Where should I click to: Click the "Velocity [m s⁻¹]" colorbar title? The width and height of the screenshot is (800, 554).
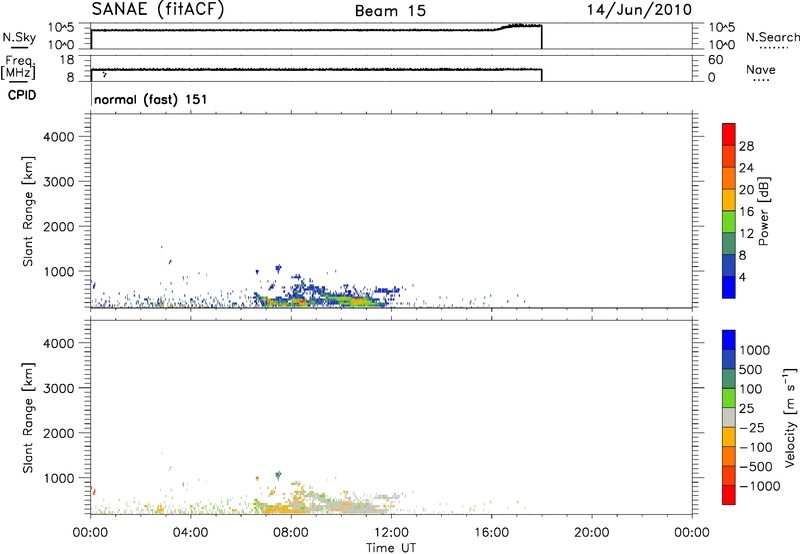click(790, 417)
